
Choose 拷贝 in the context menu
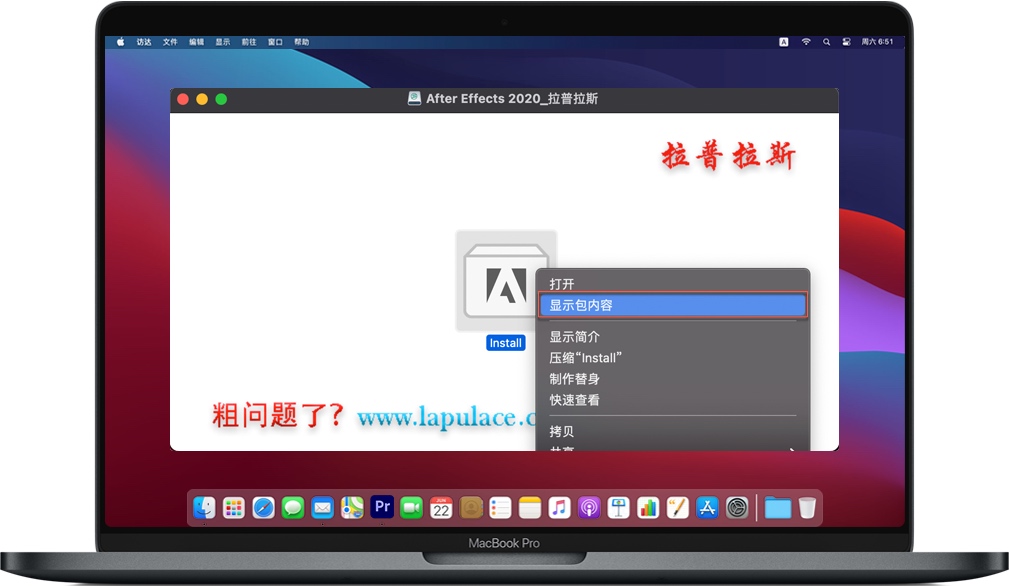click(x=672, y=431)
